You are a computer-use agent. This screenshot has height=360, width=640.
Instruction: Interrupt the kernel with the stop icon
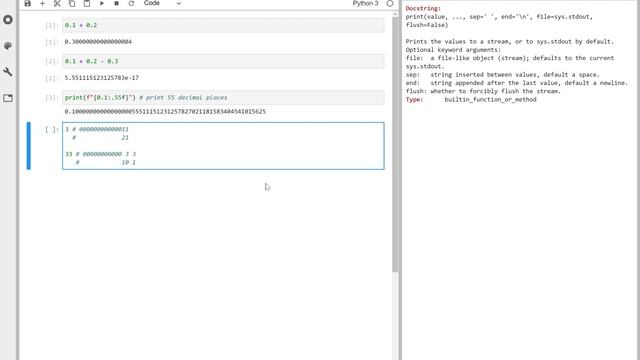(116, 3)
